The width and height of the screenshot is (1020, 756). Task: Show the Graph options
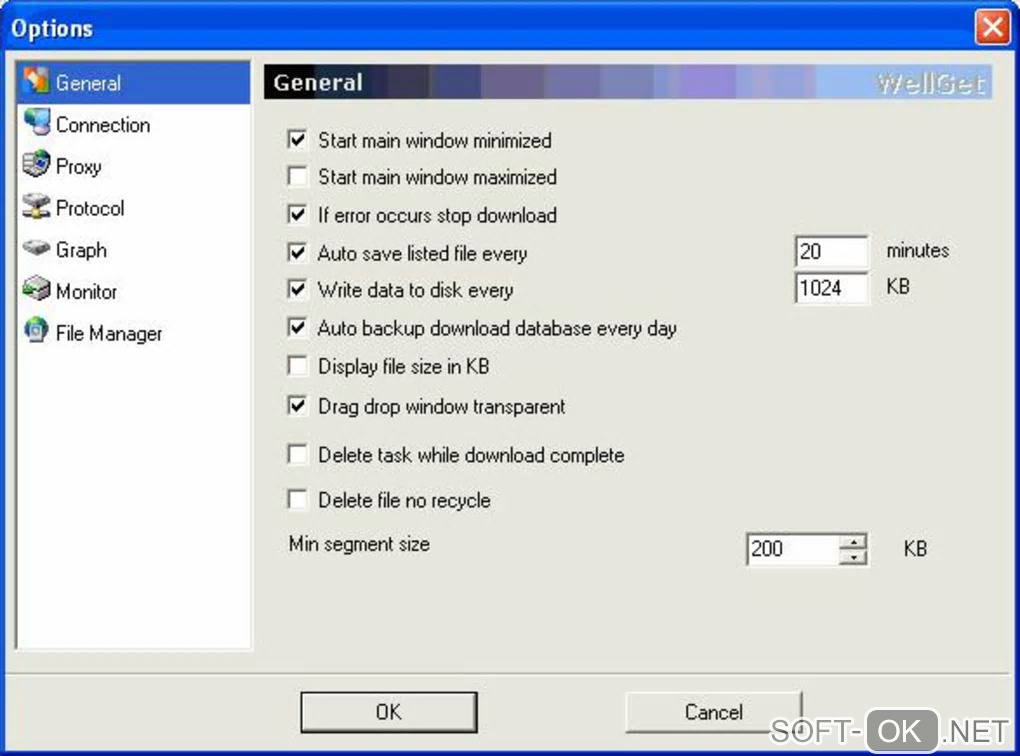point(81,250)
